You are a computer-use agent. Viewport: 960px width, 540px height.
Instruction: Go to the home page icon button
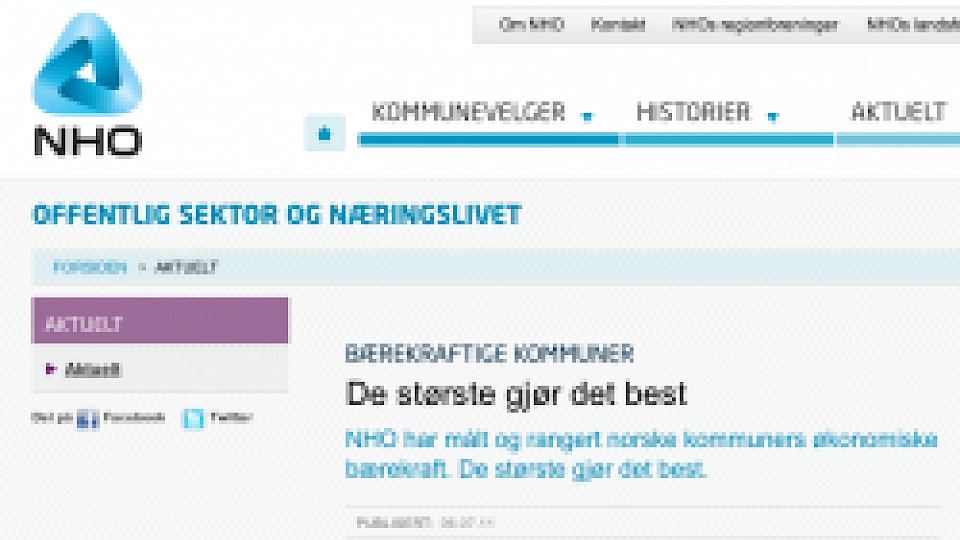(324, 132)
